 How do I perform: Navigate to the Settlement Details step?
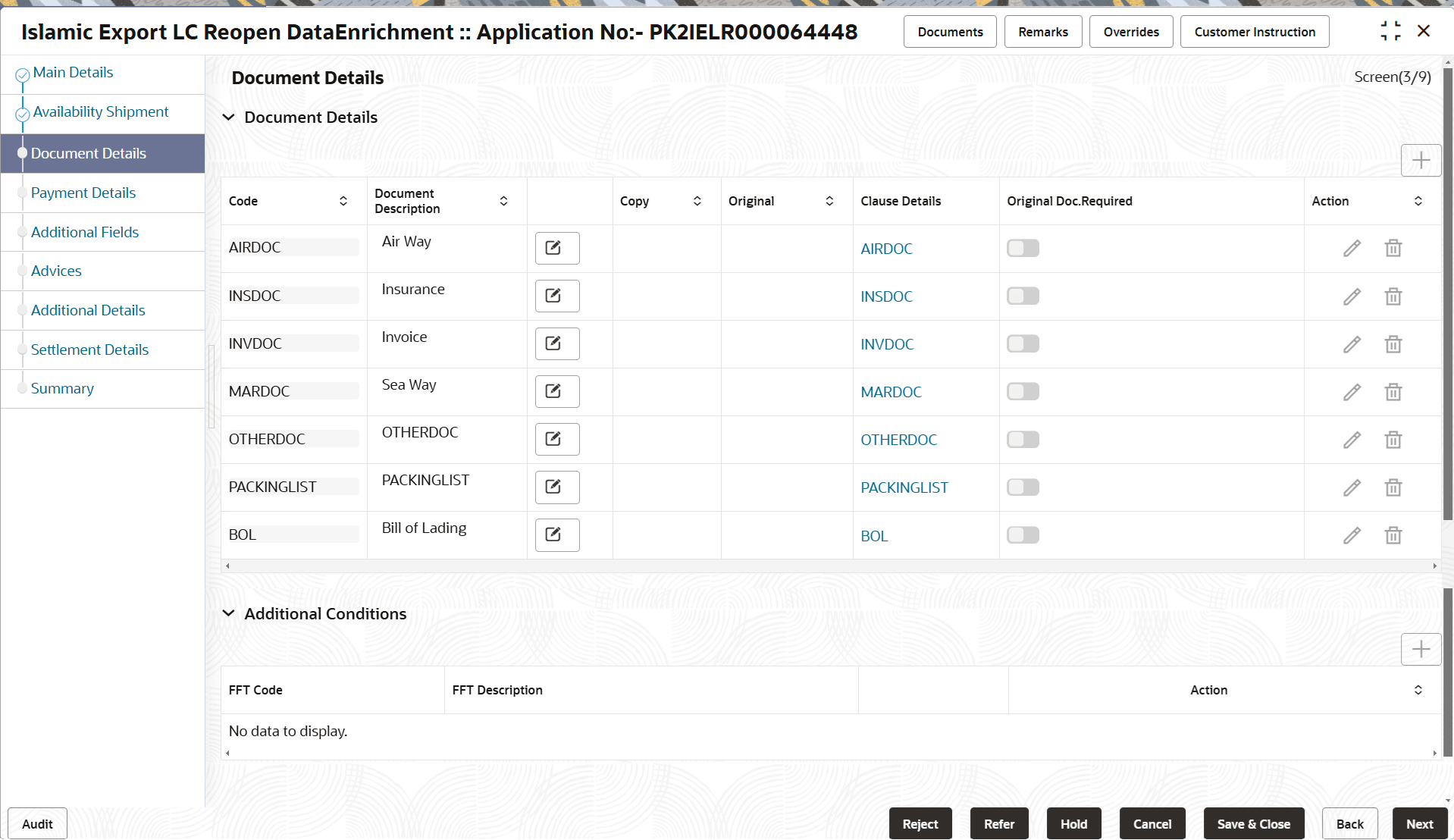coord(89,349)
